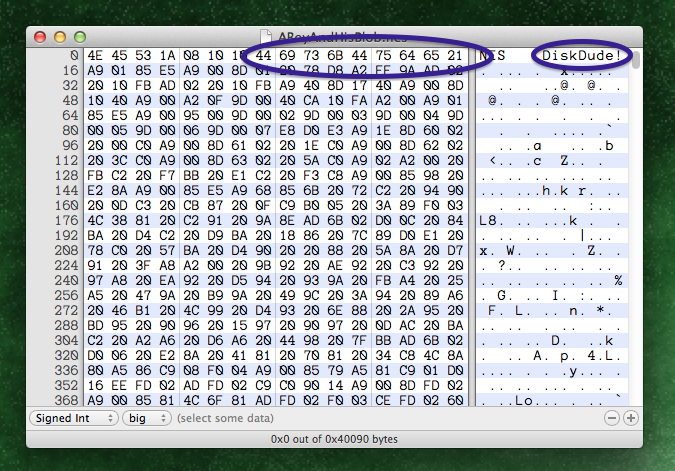This screenshot has width=675, height=471.
Task: Click the vertical scrollbar thumb at the right edge
Action: 636,59
